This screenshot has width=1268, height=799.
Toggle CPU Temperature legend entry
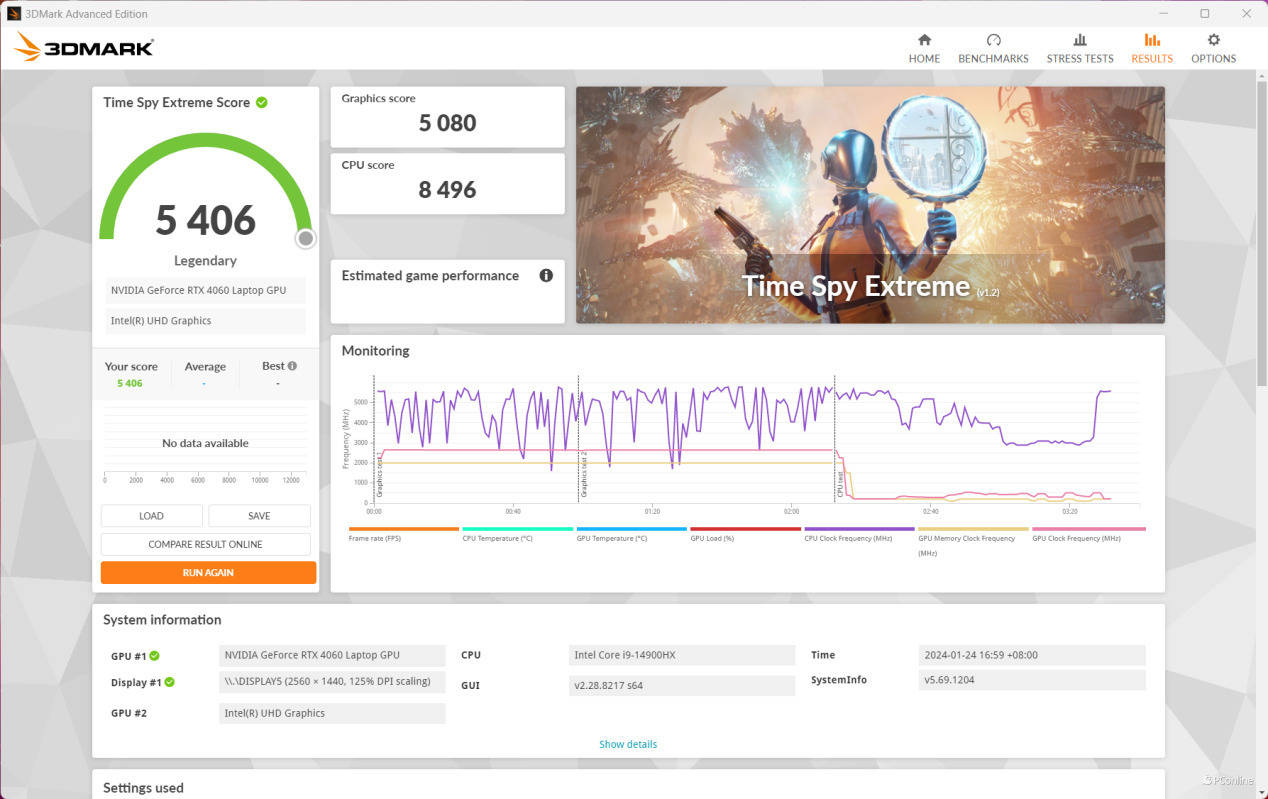(x=517, y=535)
